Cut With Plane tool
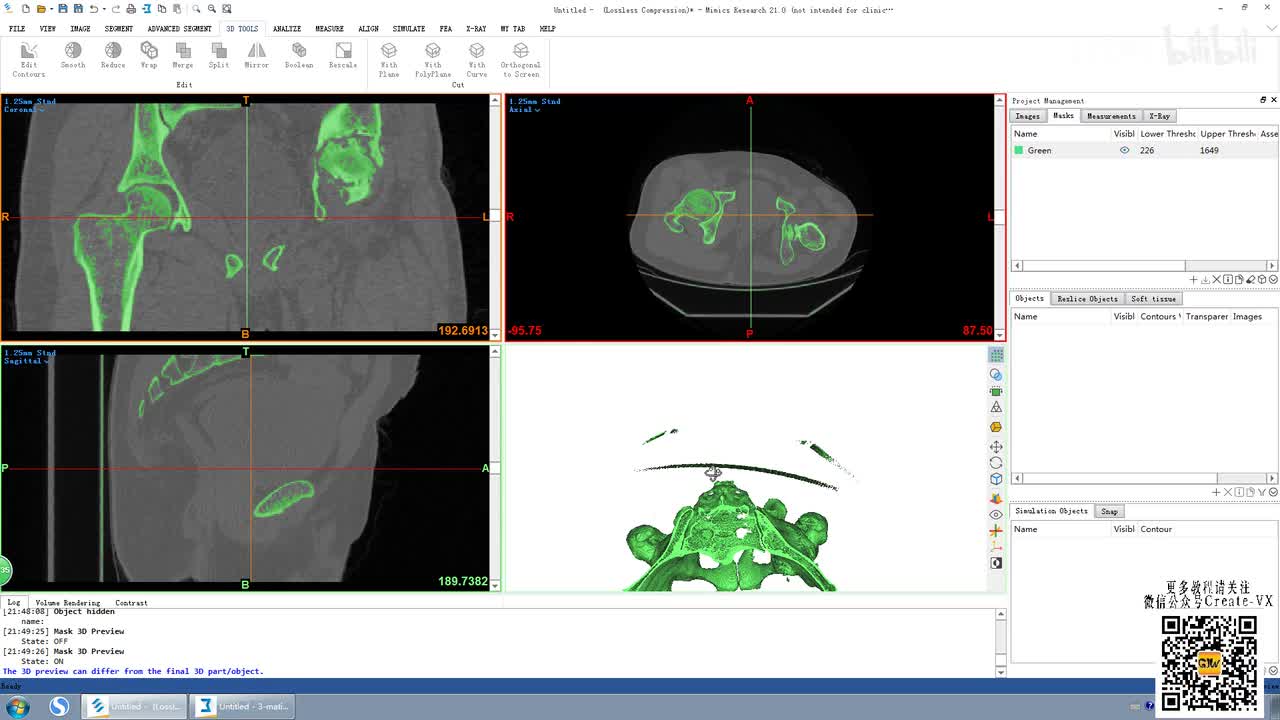 pyautogui.click(x=389, y=60)
